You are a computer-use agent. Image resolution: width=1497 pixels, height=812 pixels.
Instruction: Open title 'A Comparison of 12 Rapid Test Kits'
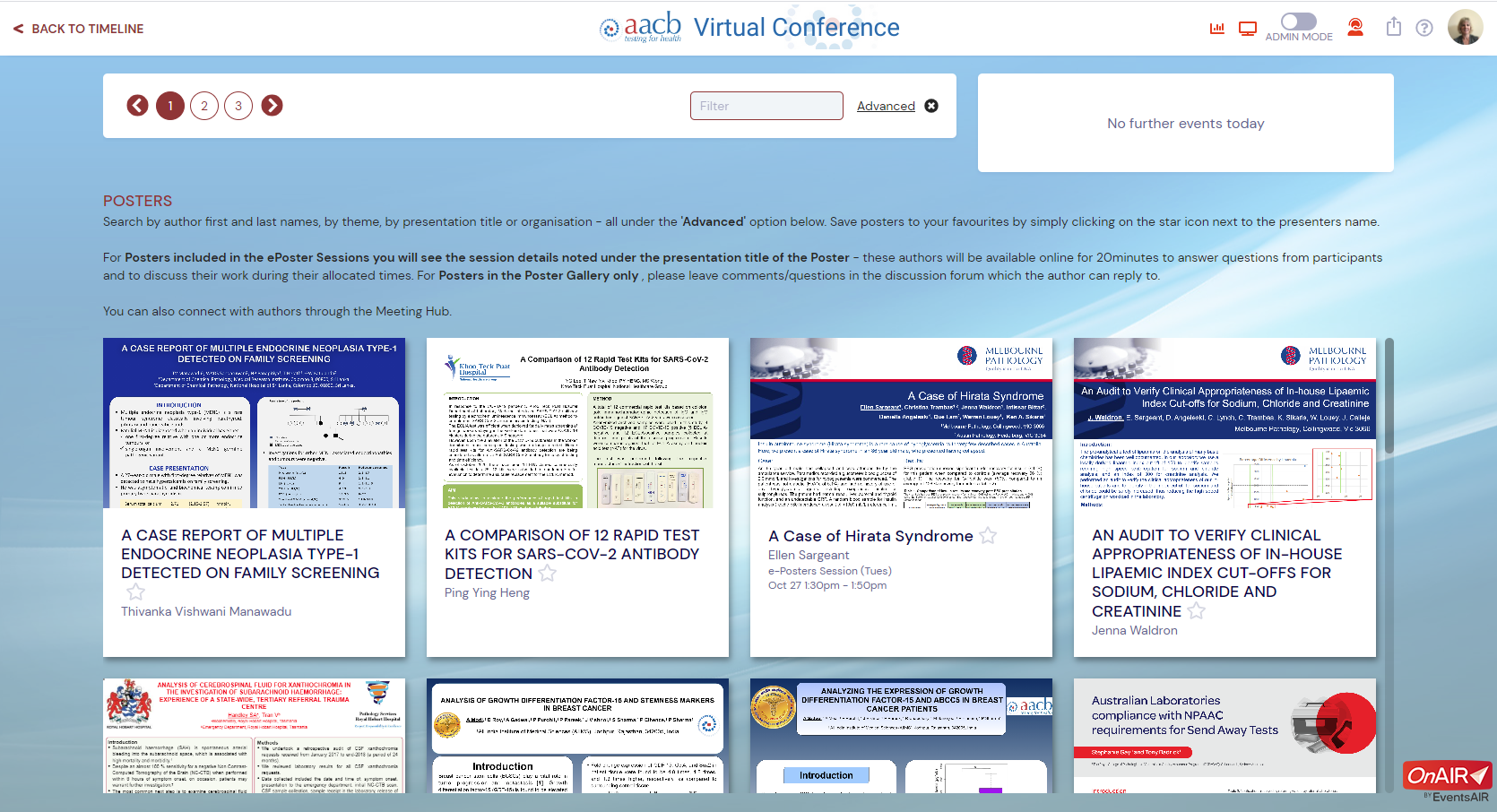(572, 554)
